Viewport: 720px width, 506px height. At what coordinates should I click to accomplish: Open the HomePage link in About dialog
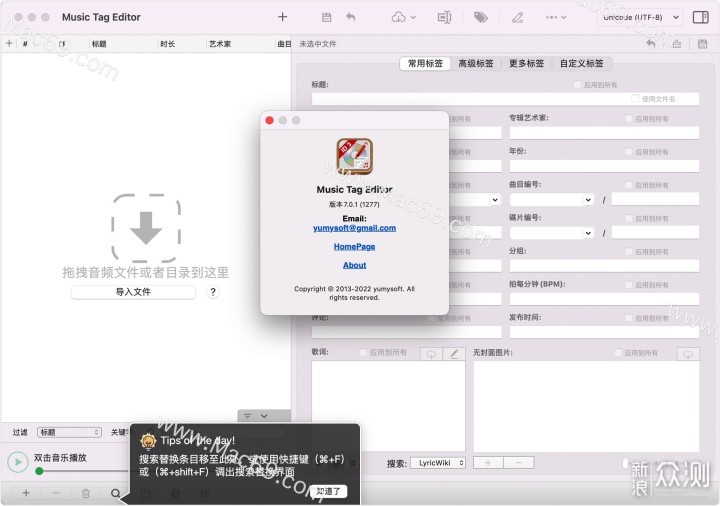coord(354,247)
